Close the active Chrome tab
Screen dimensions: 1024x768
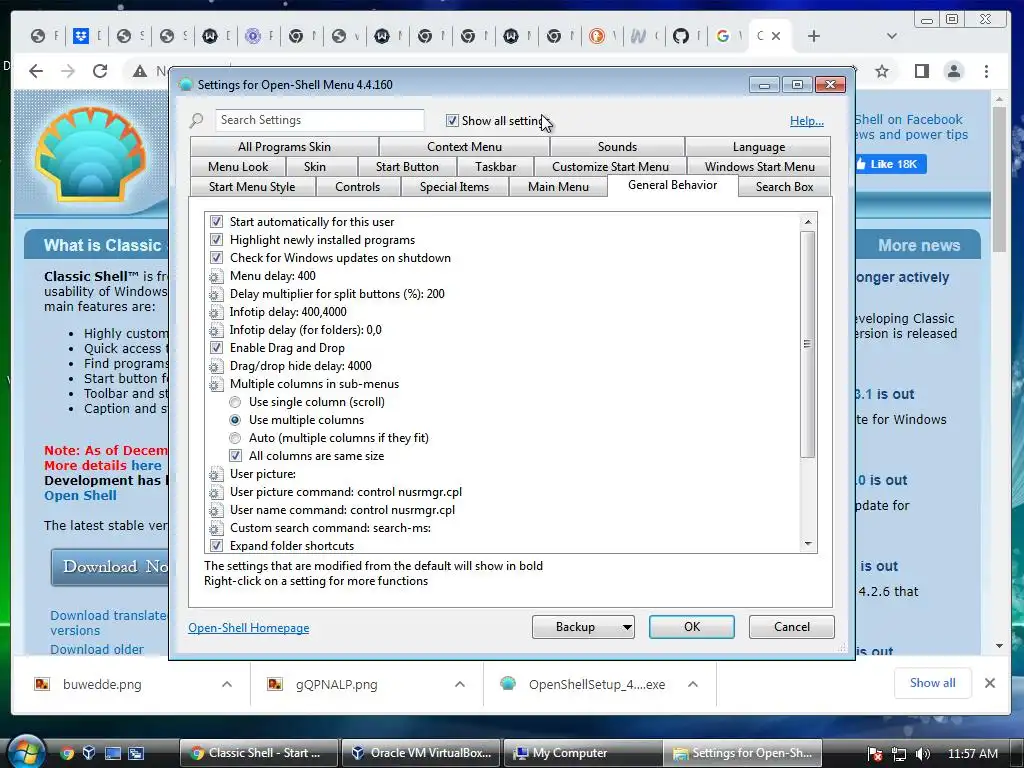click(776, 36)
